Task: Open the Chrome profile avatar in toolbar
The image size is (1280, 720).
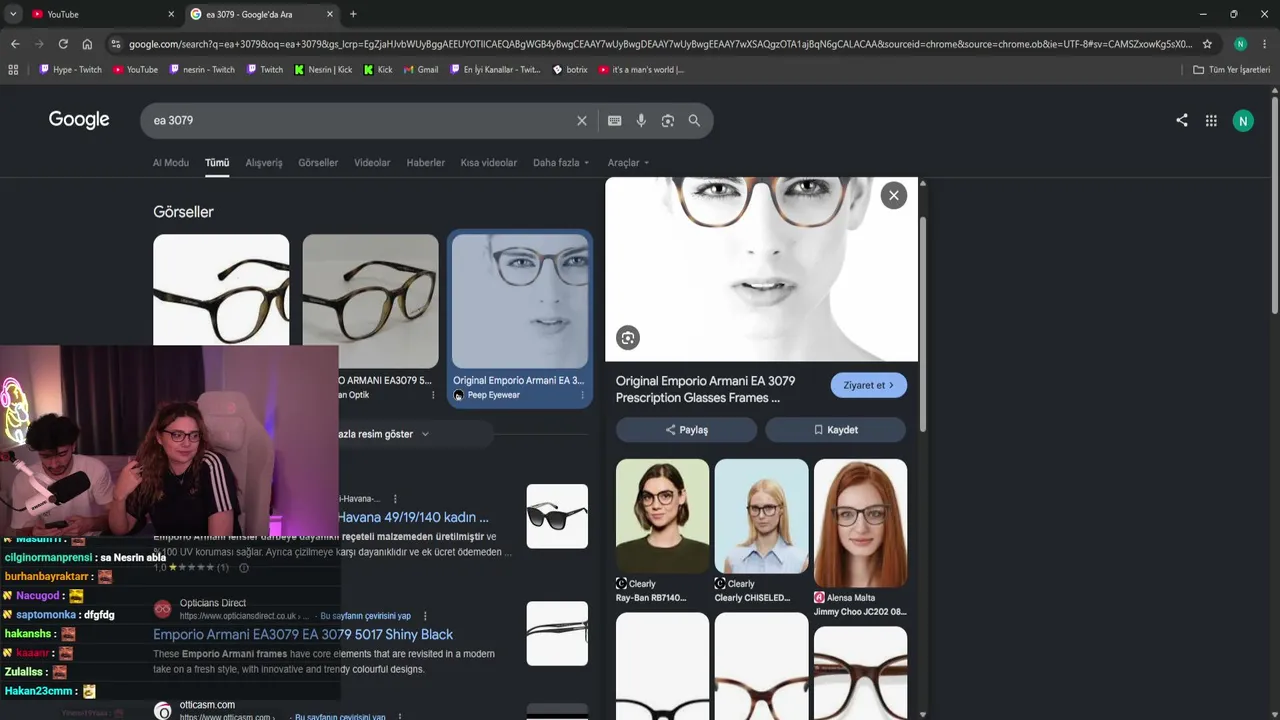Action: point(1240,44)
